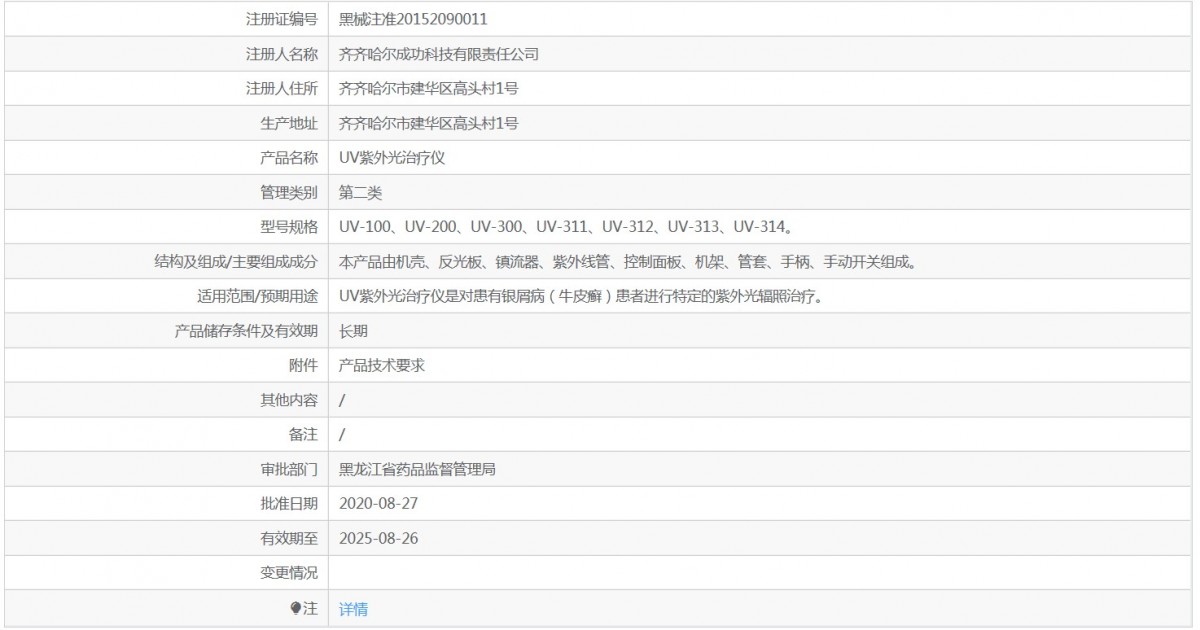
Task: Select attachment value 产品技术要求
Action: tap(382, 366)
